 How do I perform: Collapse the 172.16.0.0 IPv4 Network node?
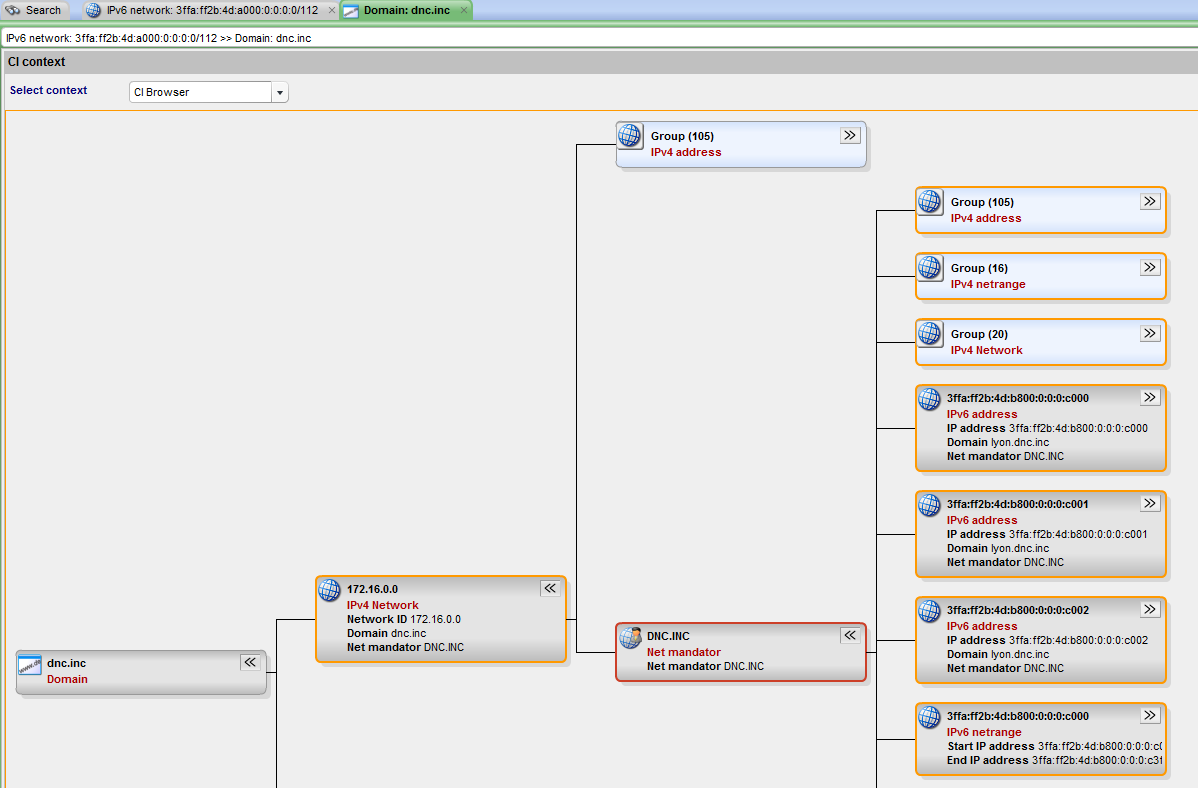(x=550, y=588)
